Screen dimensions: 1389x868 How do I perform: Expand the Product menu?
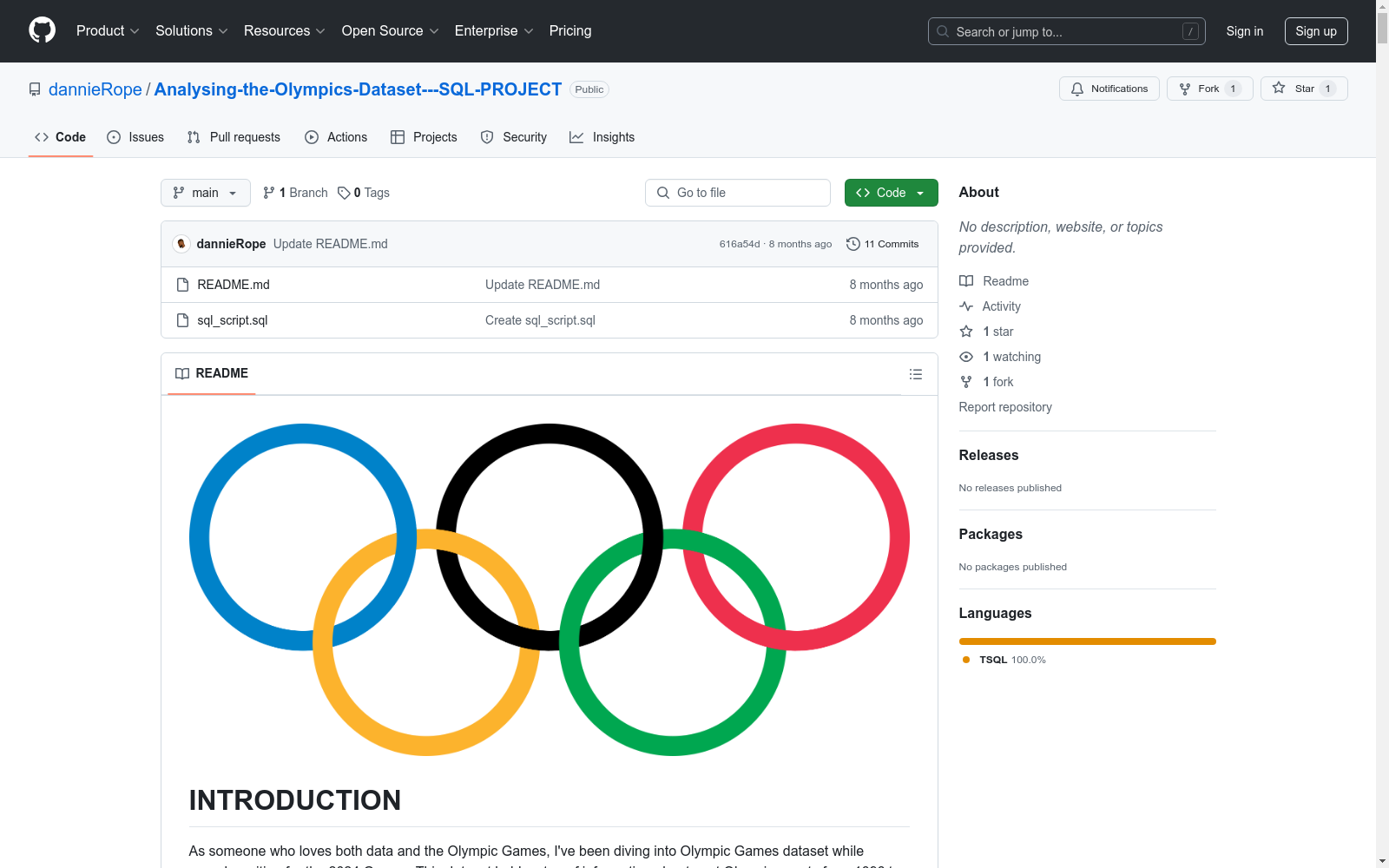click(x=108, y=30)
